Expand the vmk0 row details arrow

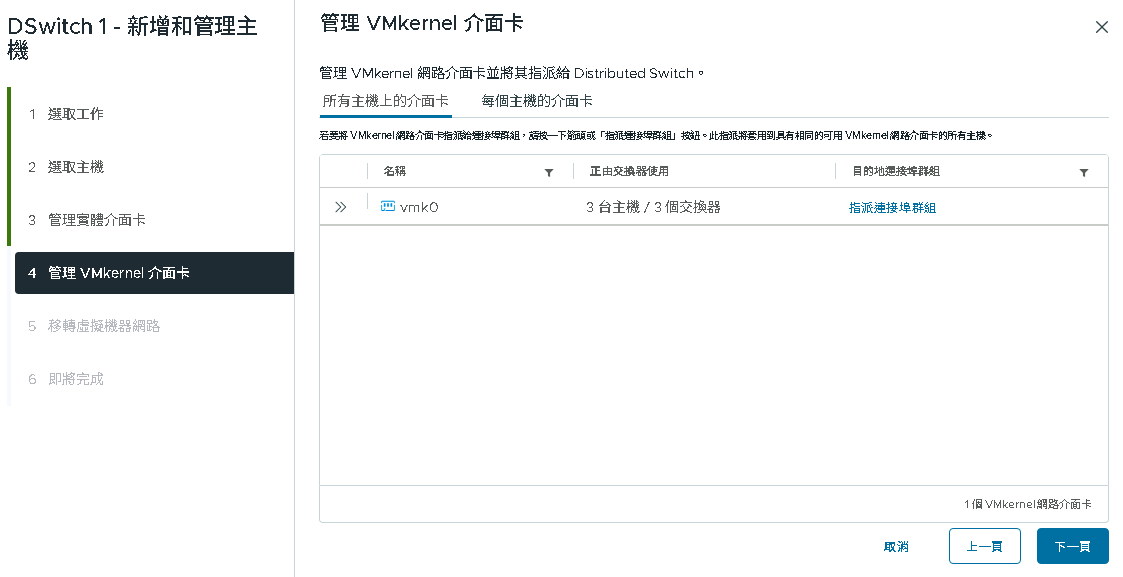pyautogui.click(x=341, y=208)
